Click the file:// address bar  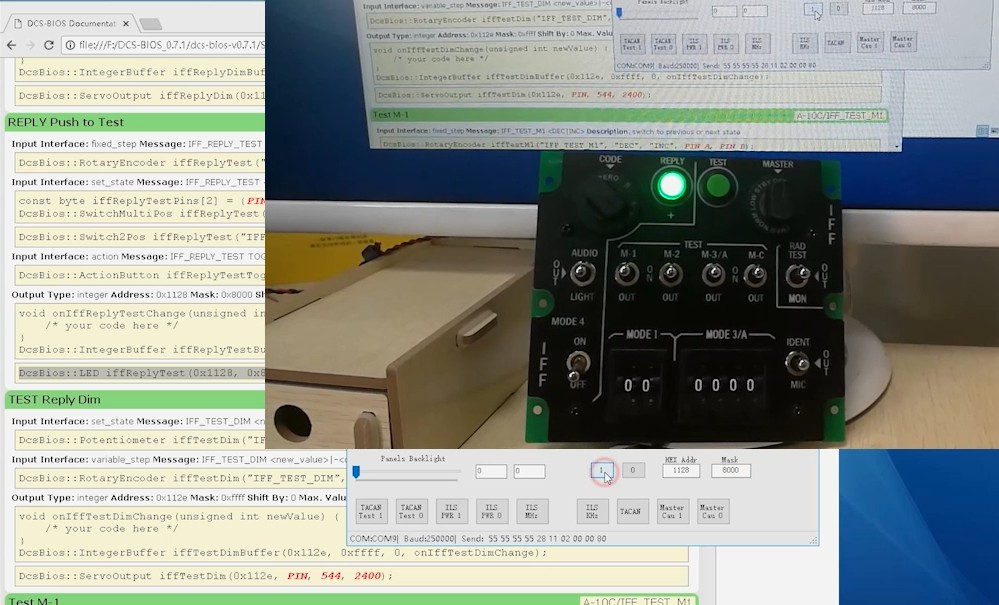(171, 45)
